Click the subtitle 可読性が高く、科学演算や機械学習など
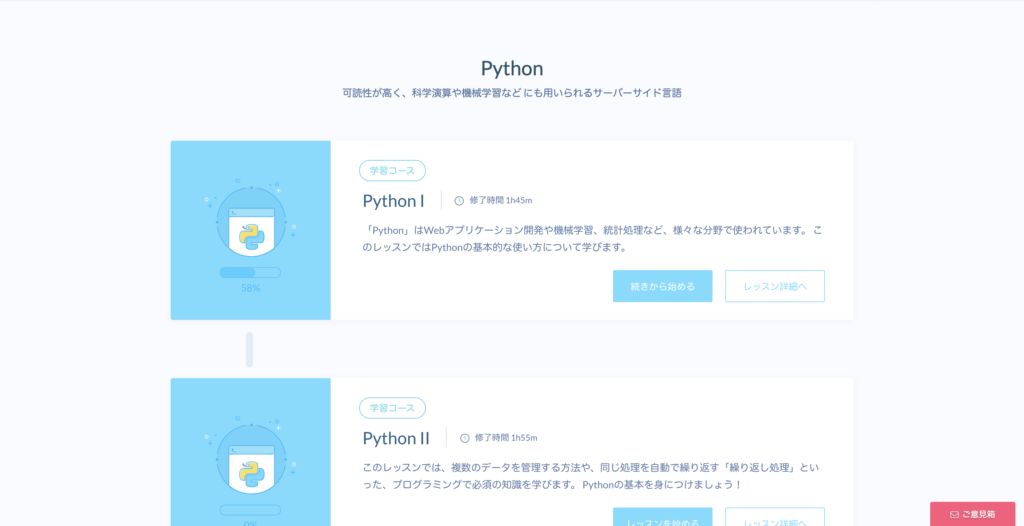 click(512, 93)
